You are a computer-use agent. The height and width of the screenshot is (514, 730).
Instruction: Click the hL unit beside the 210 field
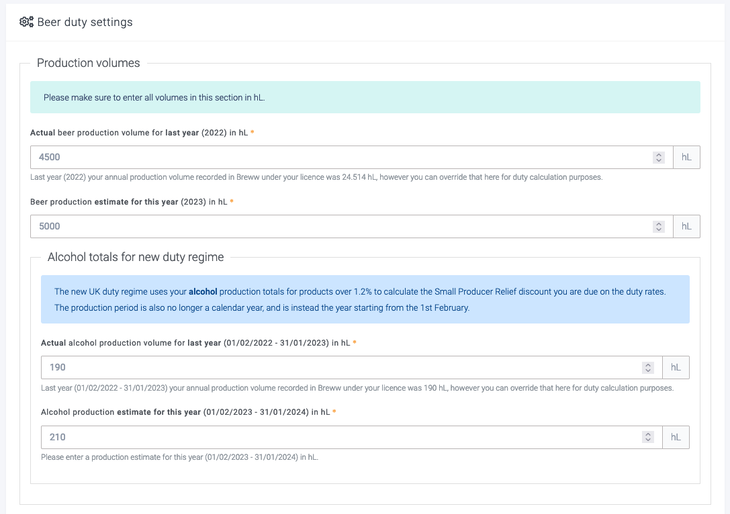[675, 437]
